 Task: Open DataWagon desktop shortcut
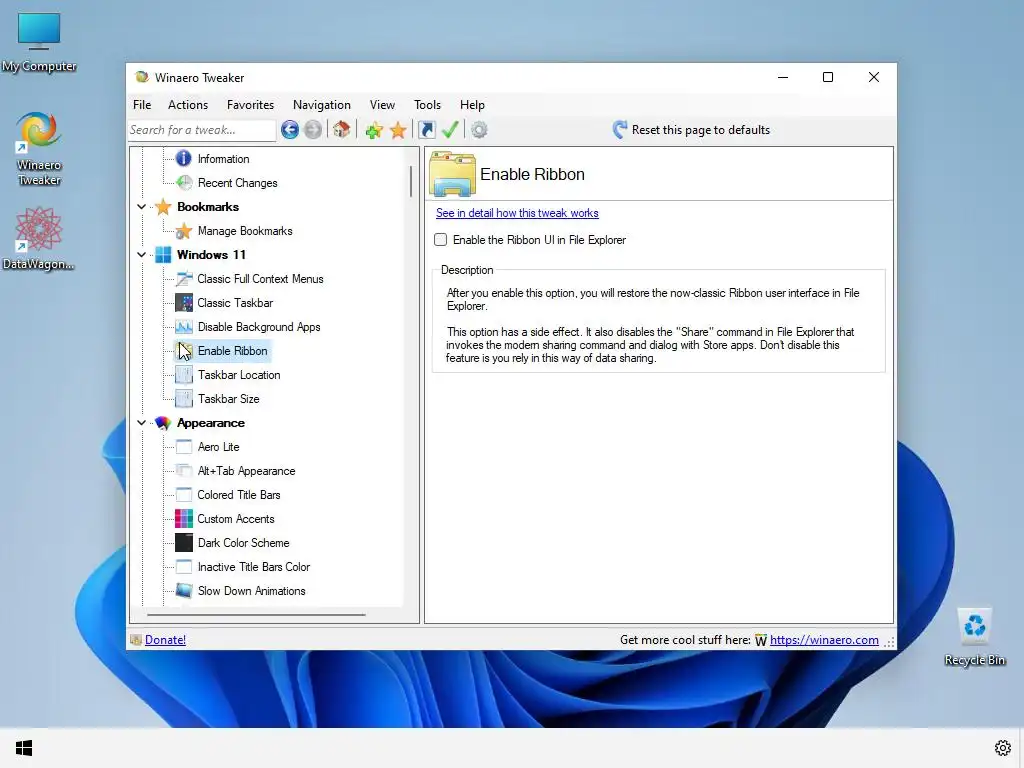[x=39, y=239]
